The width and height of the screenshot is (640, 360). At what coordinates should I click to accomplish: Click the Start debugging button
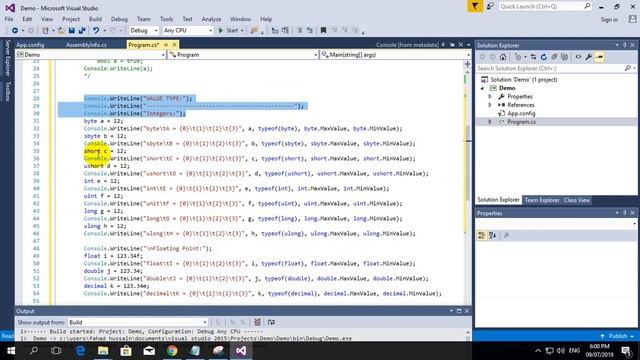[x=228, y=31]
